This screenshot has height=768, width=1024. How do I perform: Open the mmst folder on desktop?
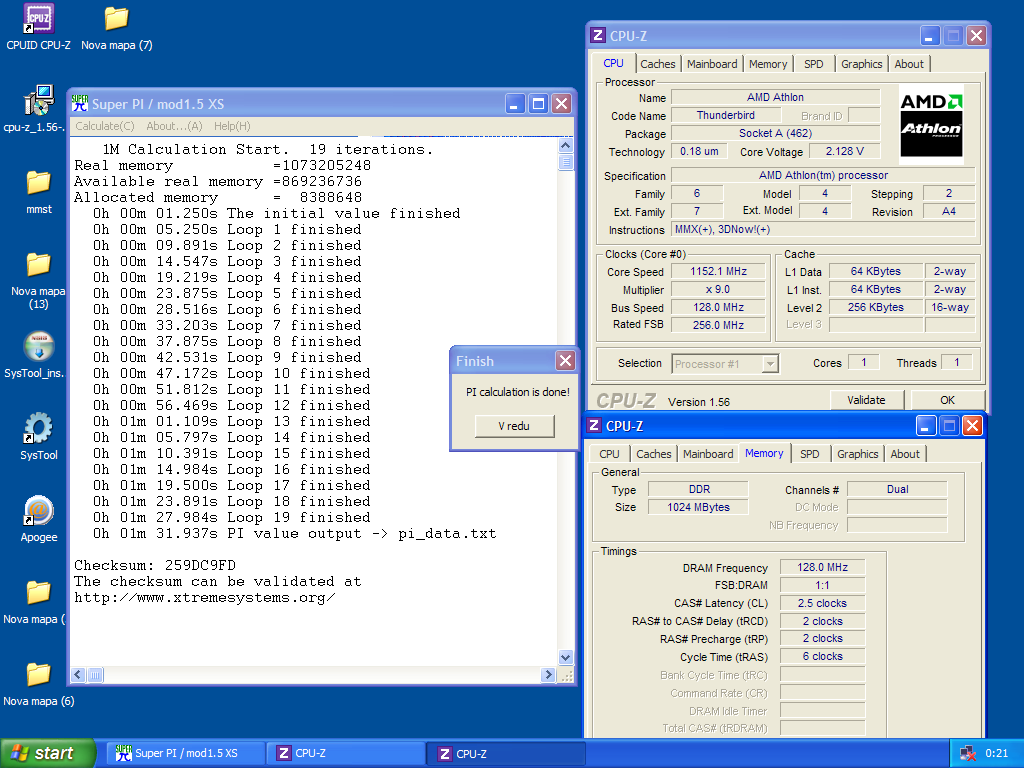point(39,191)
